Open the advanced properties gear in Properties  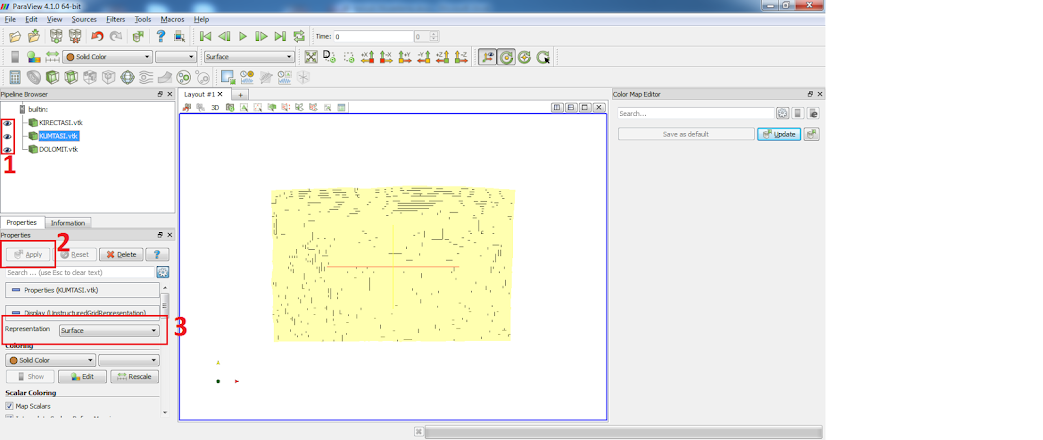pos(163,272)
